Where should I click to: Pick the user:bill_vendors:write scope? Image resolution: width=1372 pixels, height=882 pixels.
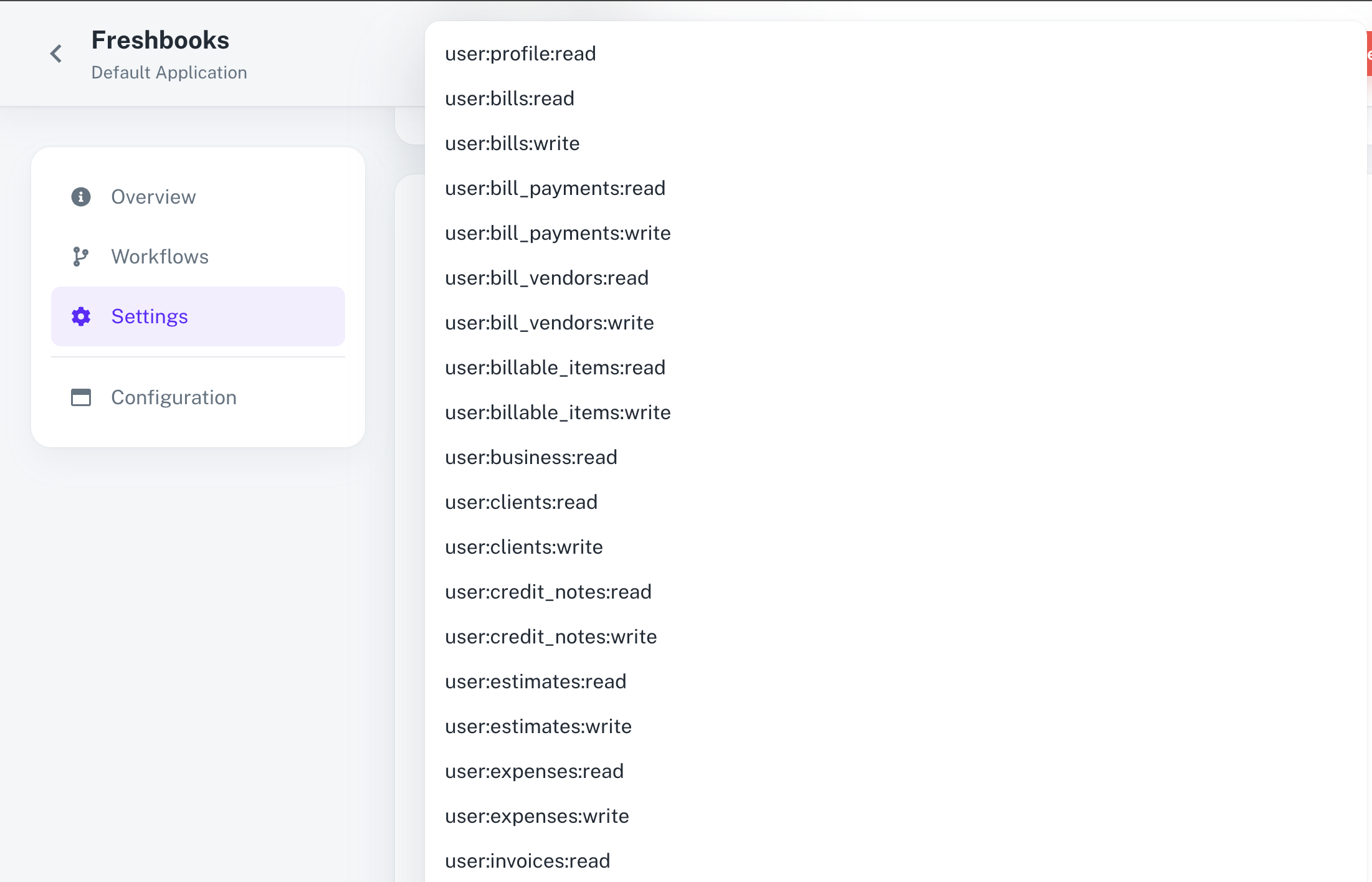(x=549, y=323)
